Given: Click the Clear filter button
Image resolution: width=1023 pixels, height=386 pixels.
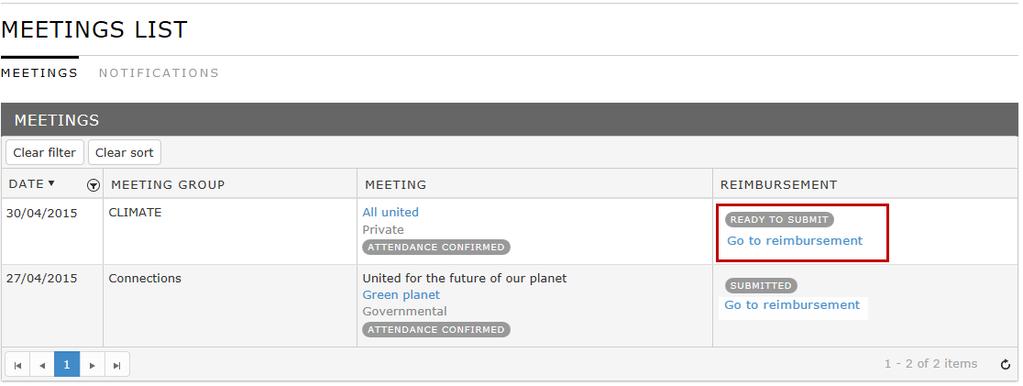Looking at the screenshot, I should tap(44, 153).
